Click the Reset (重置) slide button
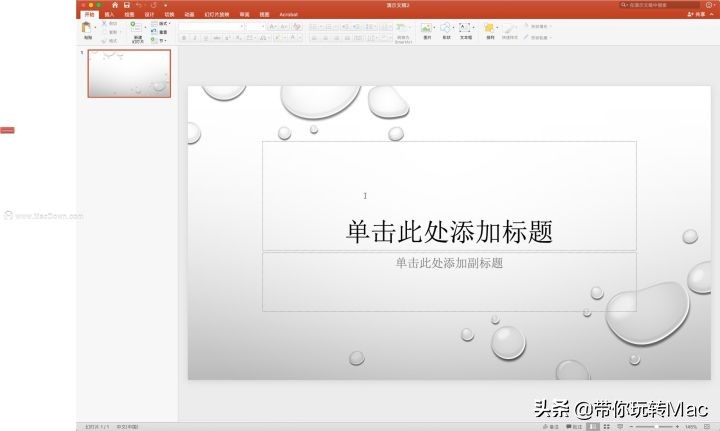The height and width of the screenshot is (431, 720). pos(159,32)
